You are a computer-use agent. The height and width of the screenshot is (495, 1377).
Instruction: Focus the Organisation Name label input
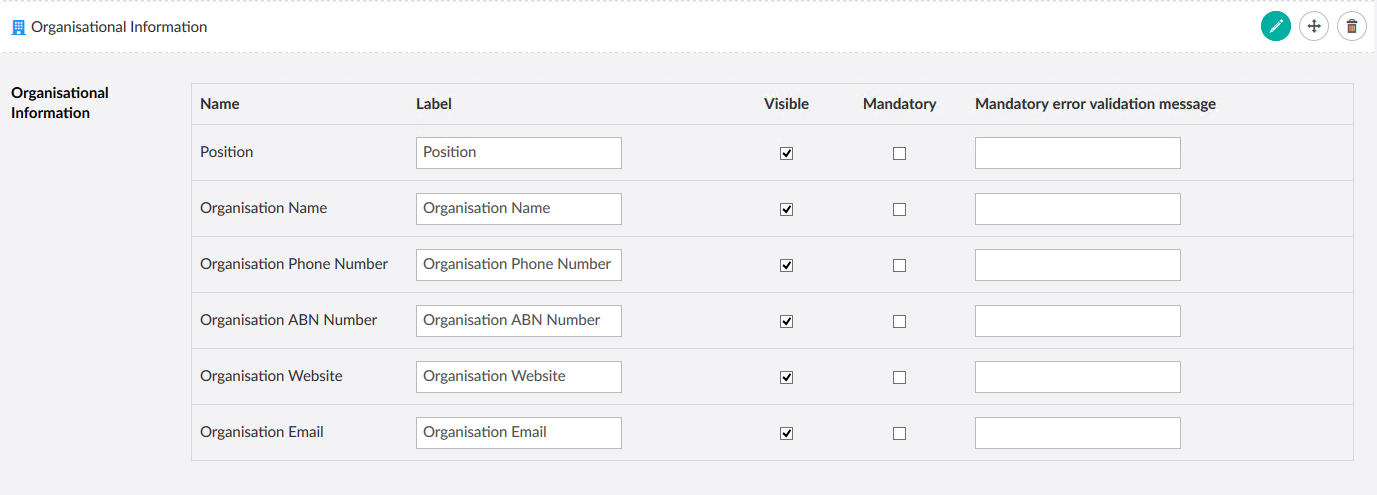pos(518,209)
